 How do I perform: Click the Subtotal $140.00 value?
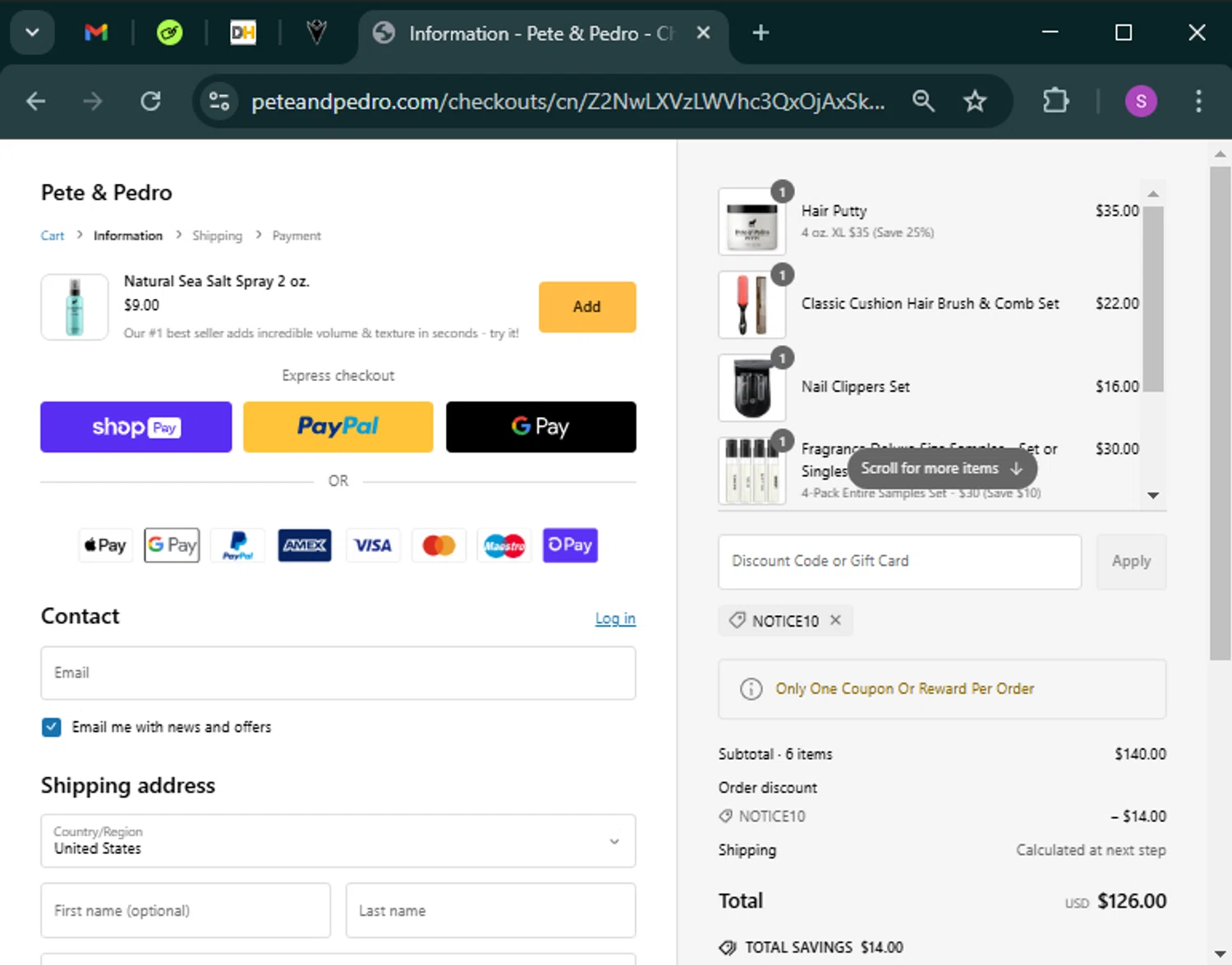coord(1140,754)
